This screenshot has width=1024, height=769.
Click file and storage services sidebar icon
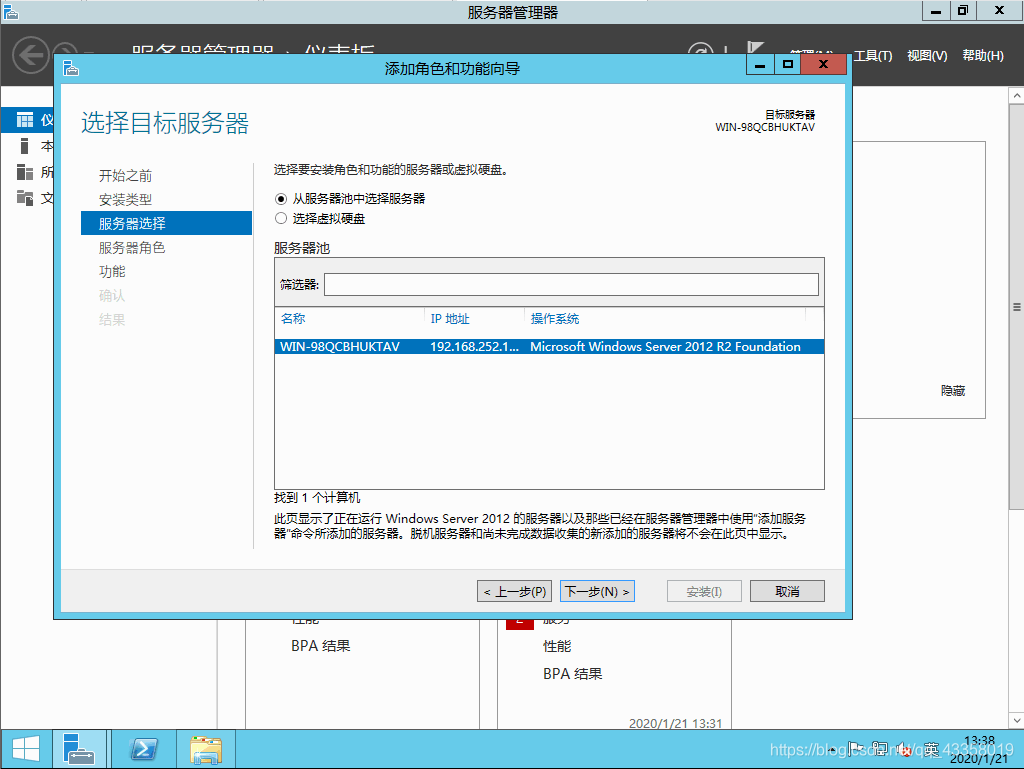[25, 198]
